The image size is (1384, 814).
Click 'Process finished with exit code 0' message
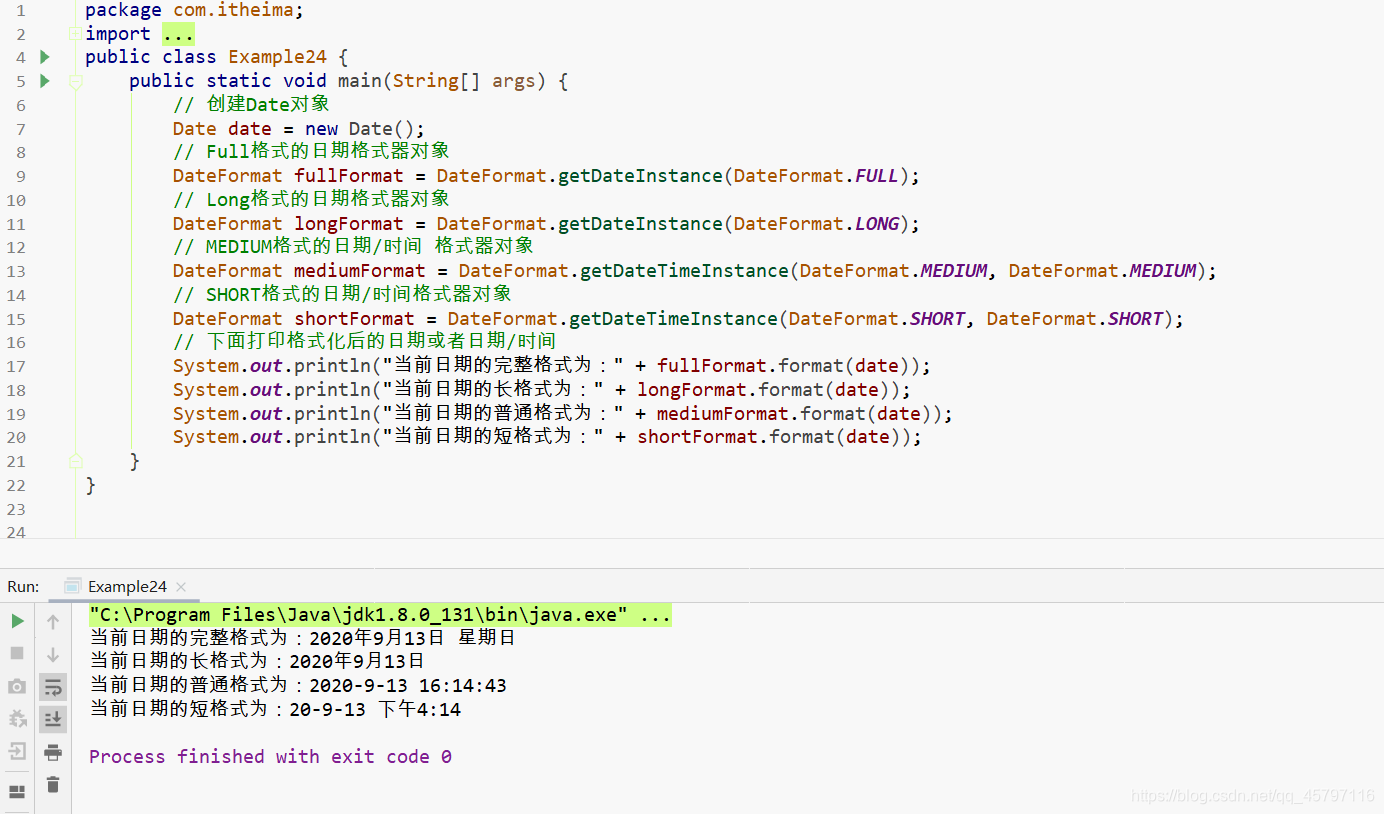pos(270,757)
